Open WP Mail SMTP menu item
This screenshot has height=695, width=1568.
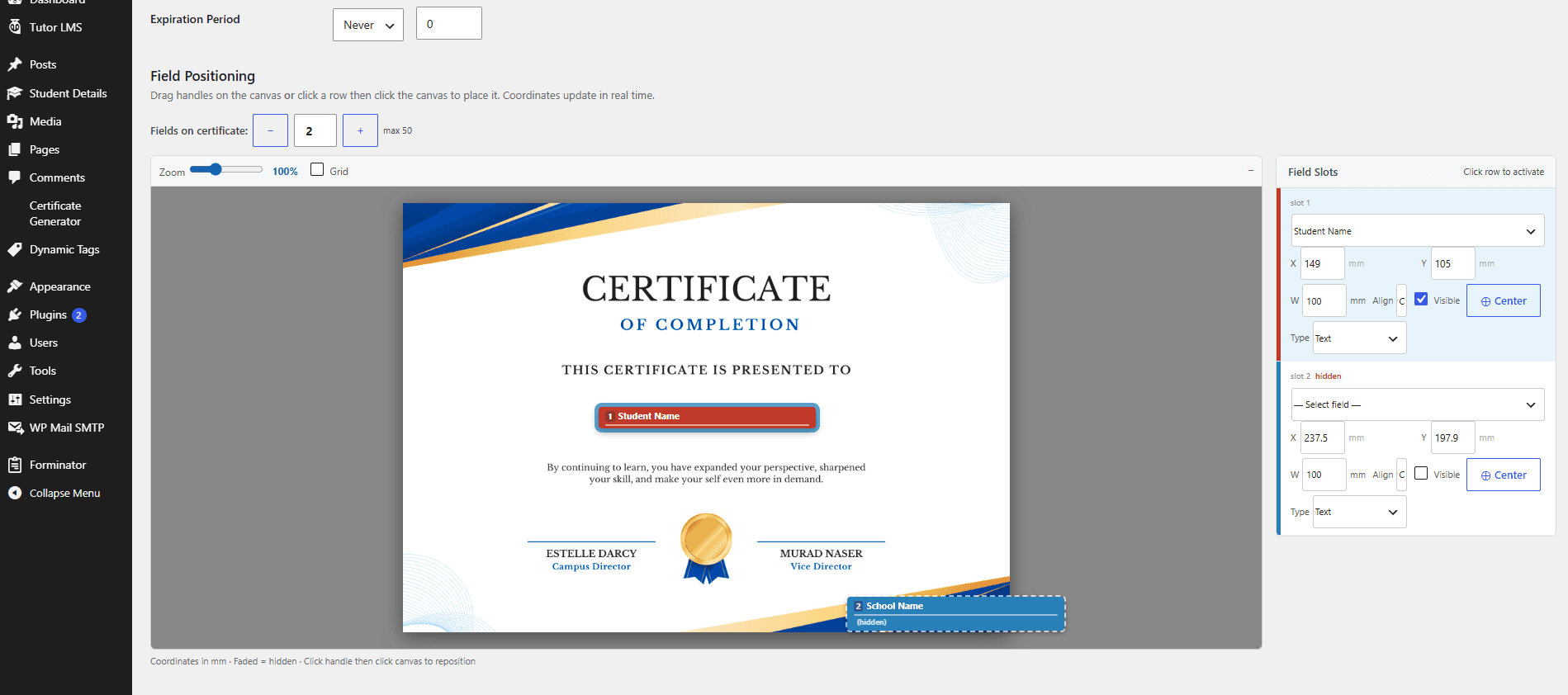pyautogui.click(x=66, y=428)
